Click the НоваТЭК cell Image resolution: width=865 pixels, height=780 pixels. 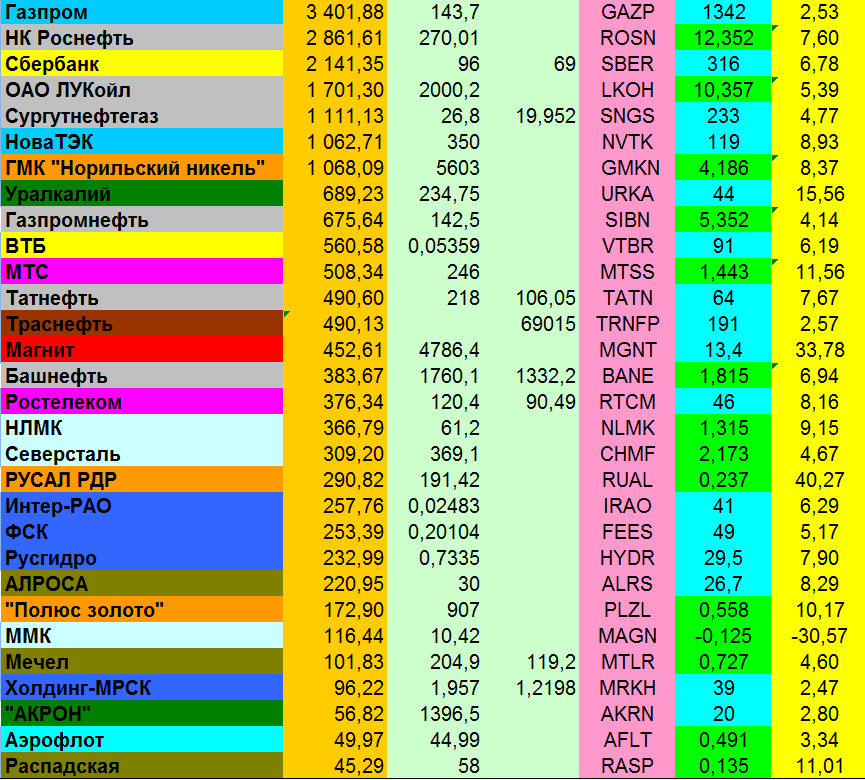pyautogui.click(x=142, y=142)
